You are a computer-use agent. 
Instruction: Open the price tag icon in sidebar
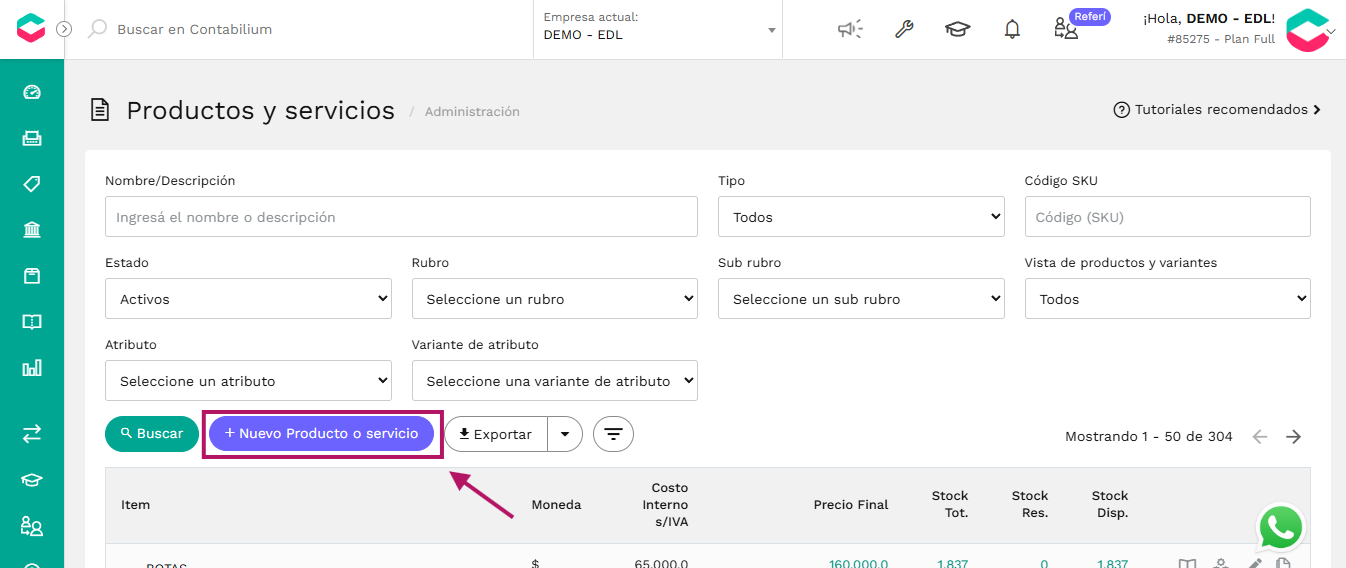pos(32,184)
